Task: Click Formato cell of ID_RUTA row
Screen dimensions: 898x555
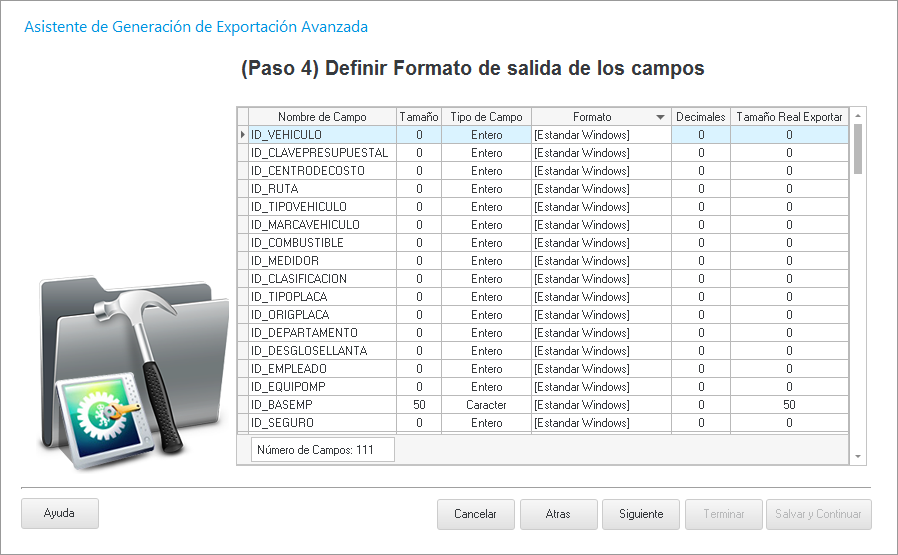Action: coord(600,189)
